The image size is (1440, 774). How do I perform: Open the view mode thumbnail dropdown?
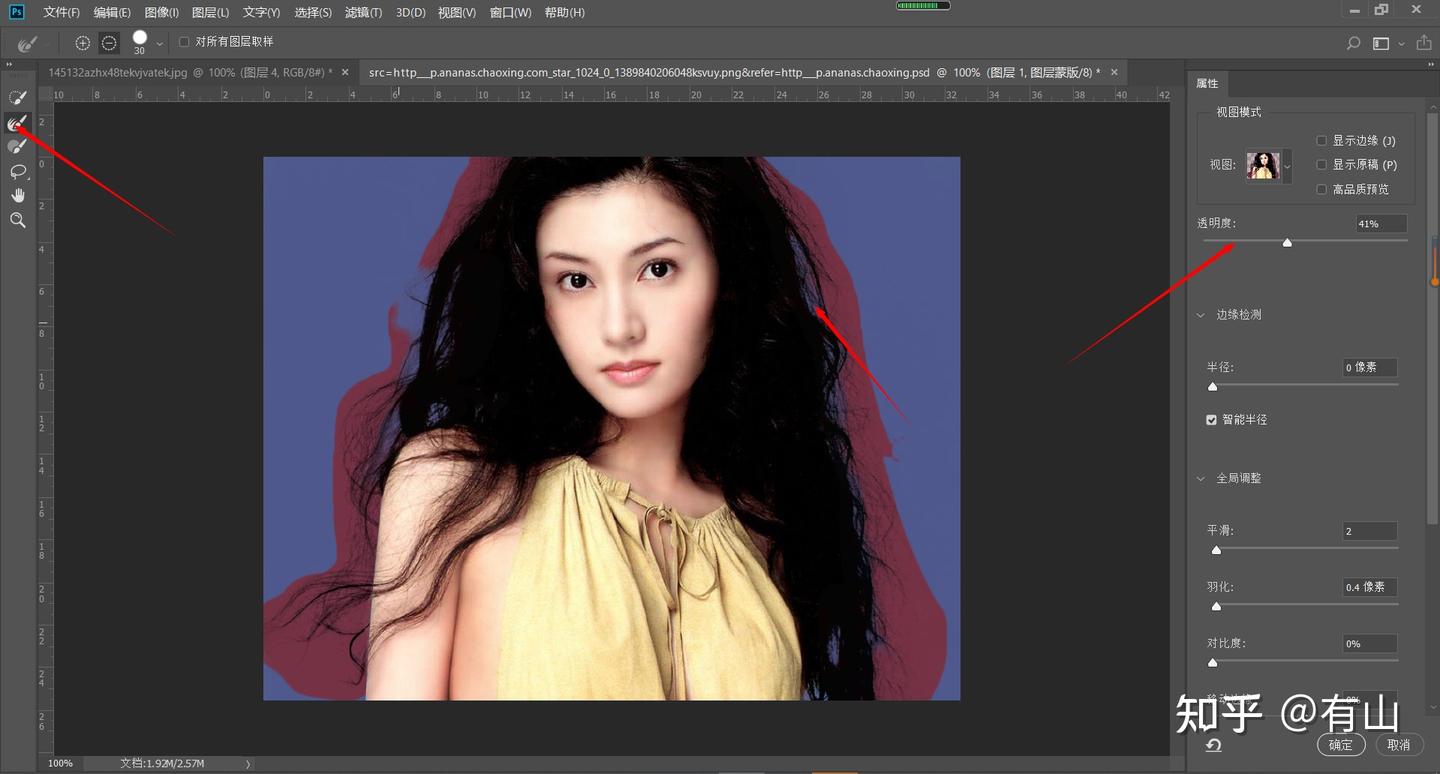(x=1287, y=166)
